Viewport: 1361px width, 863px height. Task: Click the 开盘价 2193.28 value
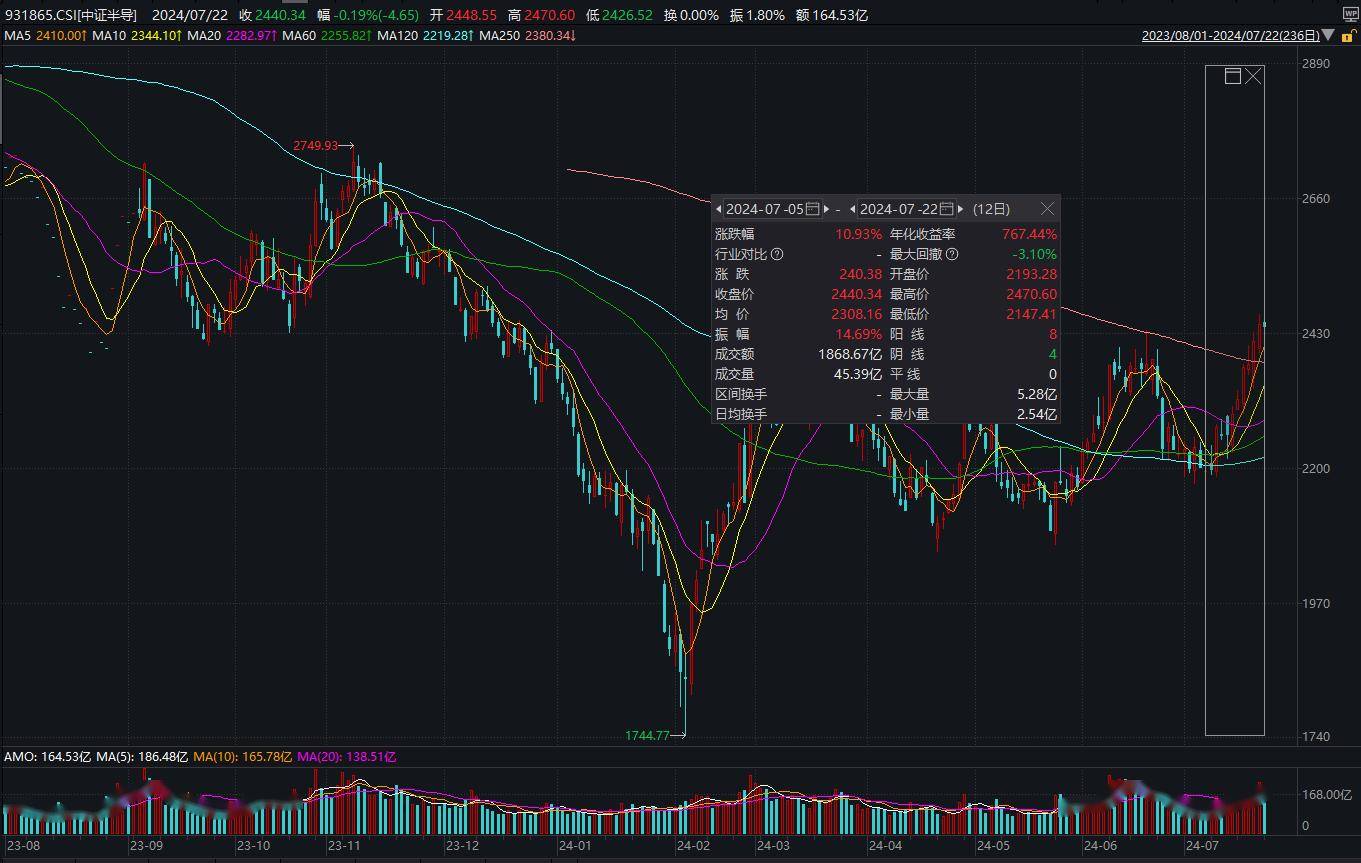pyautogui.click(x=1032, y=274)
